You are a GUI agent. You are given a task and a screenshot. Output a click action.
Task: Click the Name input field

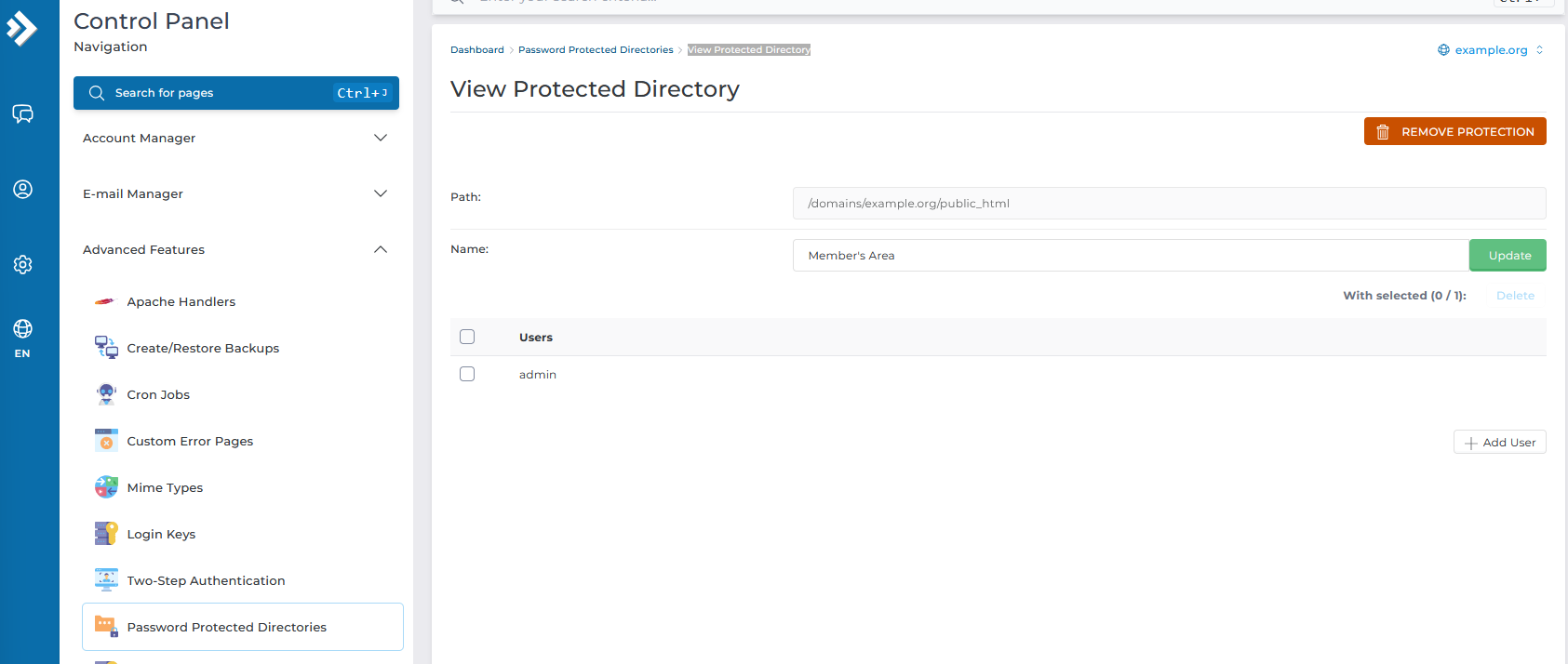click(x=1130, y=255)
